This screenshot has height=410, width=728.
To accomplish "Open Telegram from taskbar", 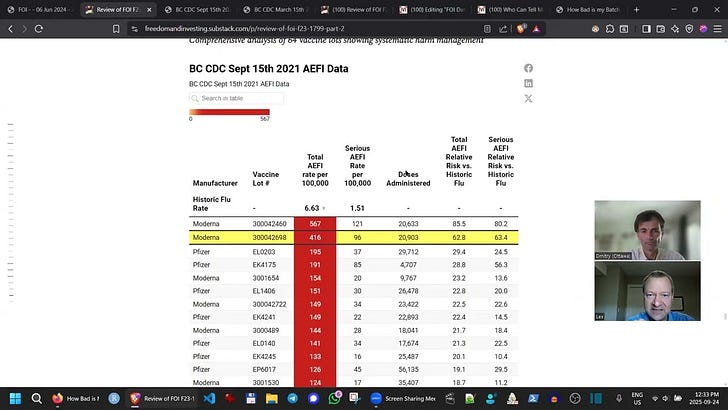I will tap(292, 398).
